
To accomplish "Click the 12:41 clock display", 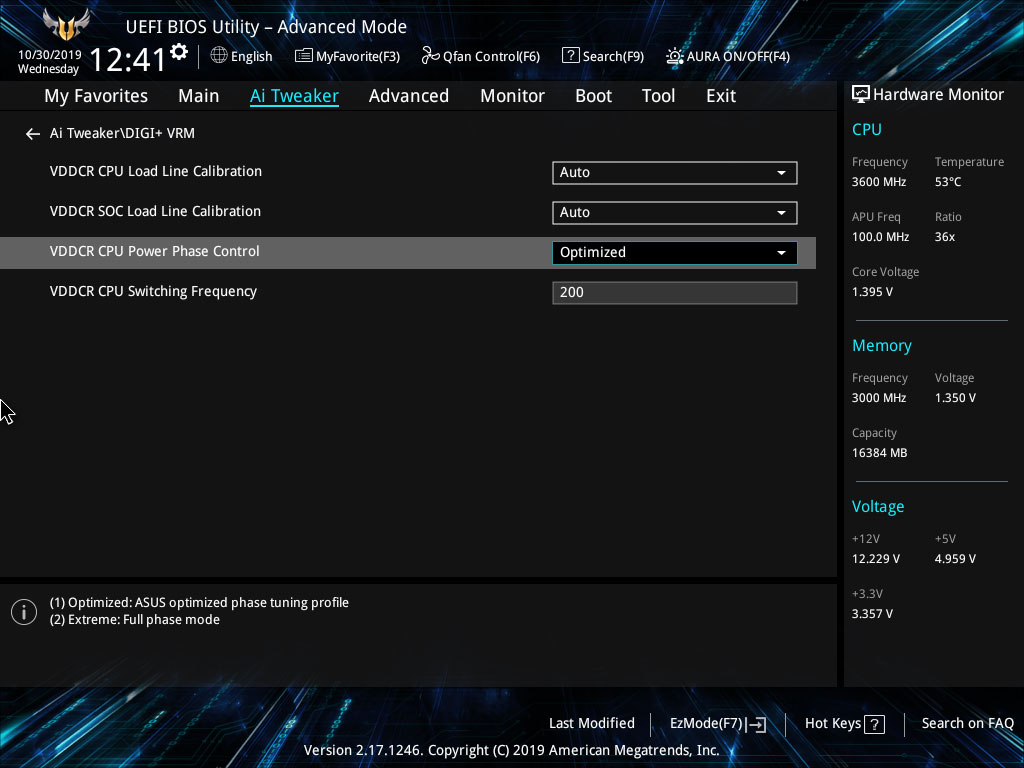I will pos(127,59).
